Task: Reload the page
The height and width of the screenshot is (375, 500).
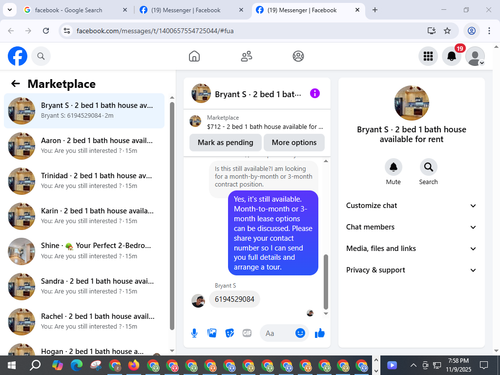Action: click(x=46, y=31)
